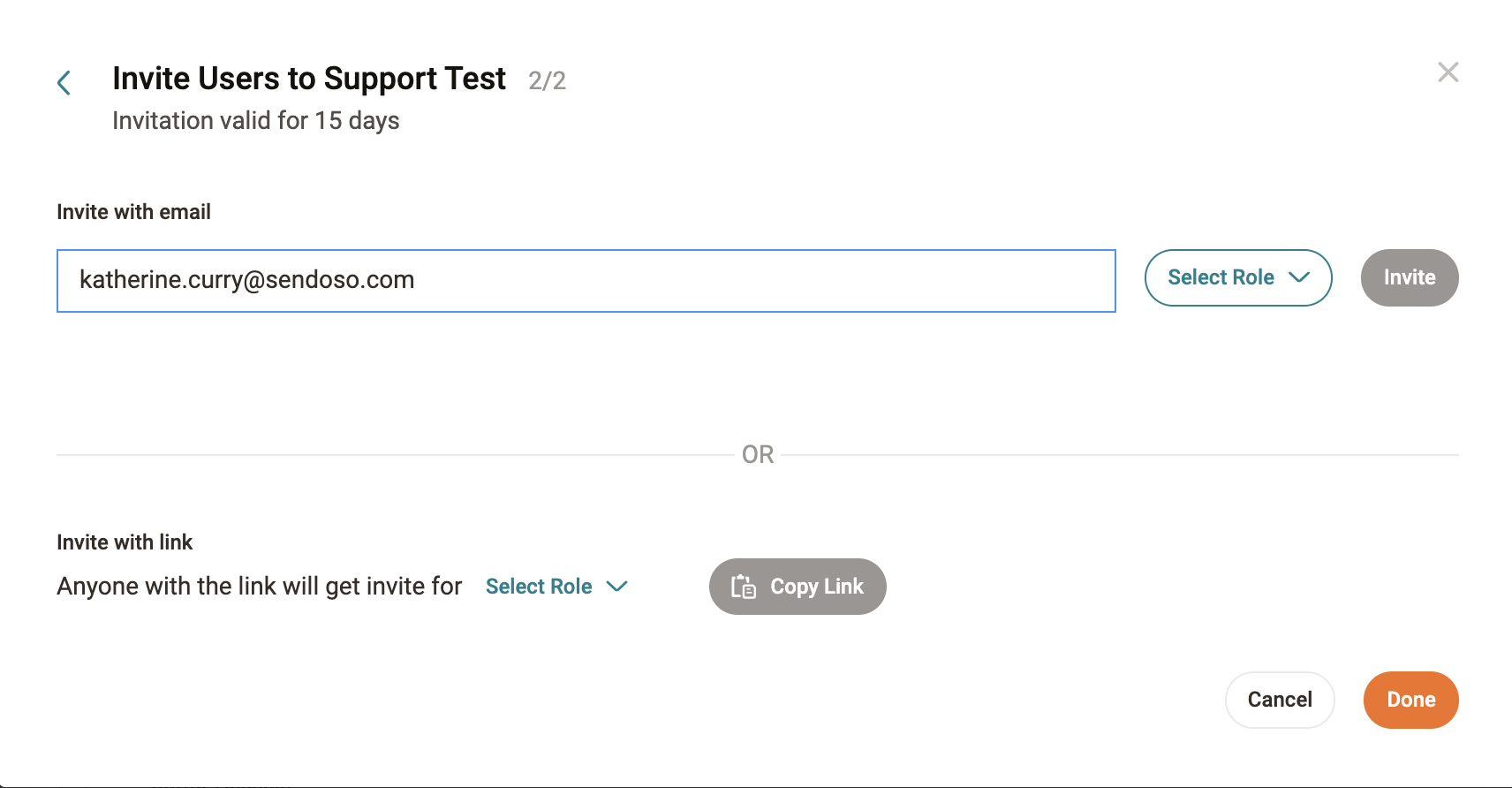Go back using the left arrow icon
This screenshot has width=1512, height=788.
pyautogui.click(x=64, y=83)
